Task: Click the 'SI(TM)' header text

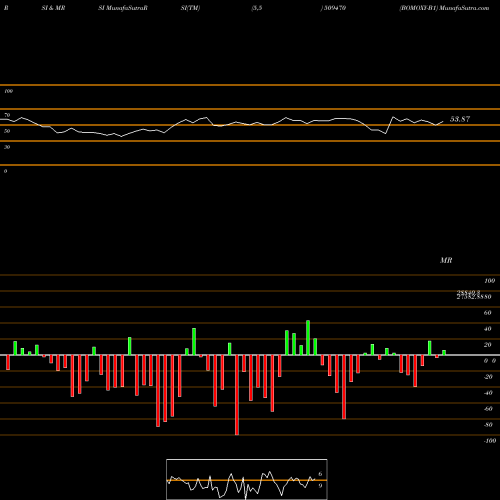Action: 190,8
